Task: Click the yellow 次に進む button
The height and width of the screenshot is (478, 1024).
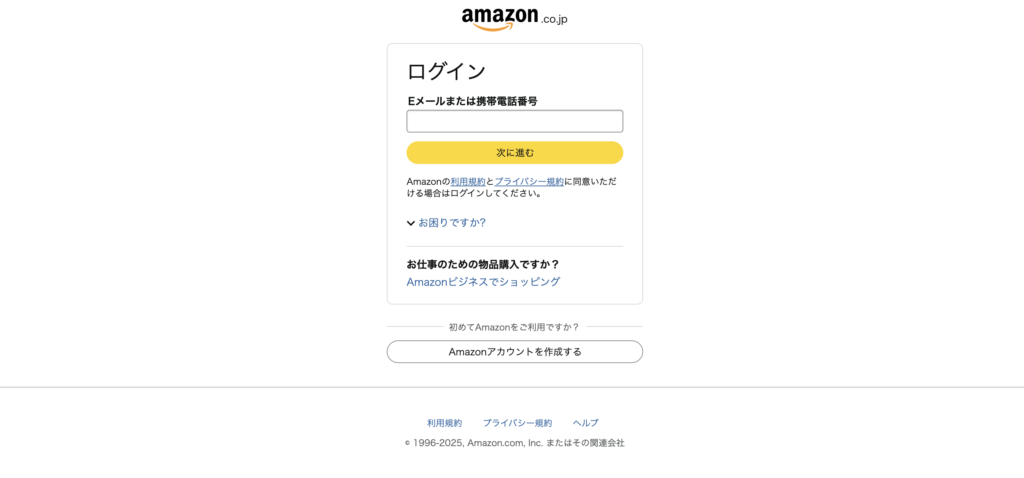Action: click(x=515, y=153)
